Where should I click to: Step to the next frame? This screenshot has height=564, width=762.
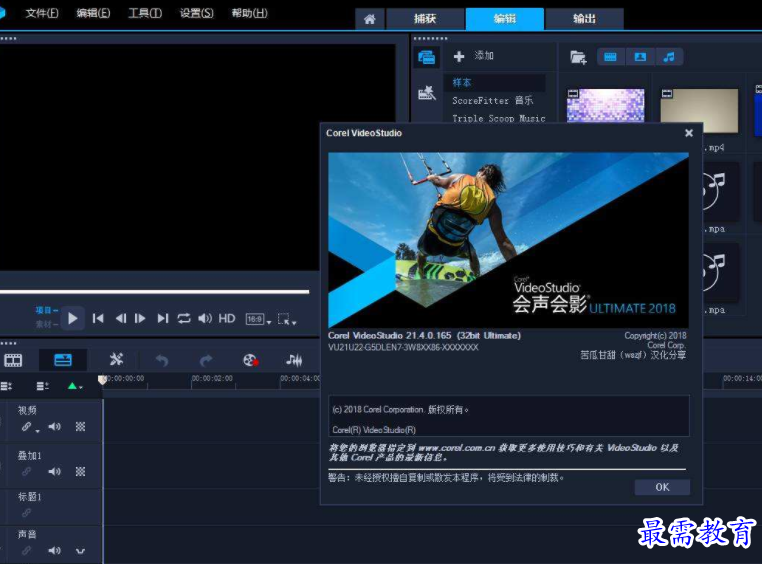point(140,319)
